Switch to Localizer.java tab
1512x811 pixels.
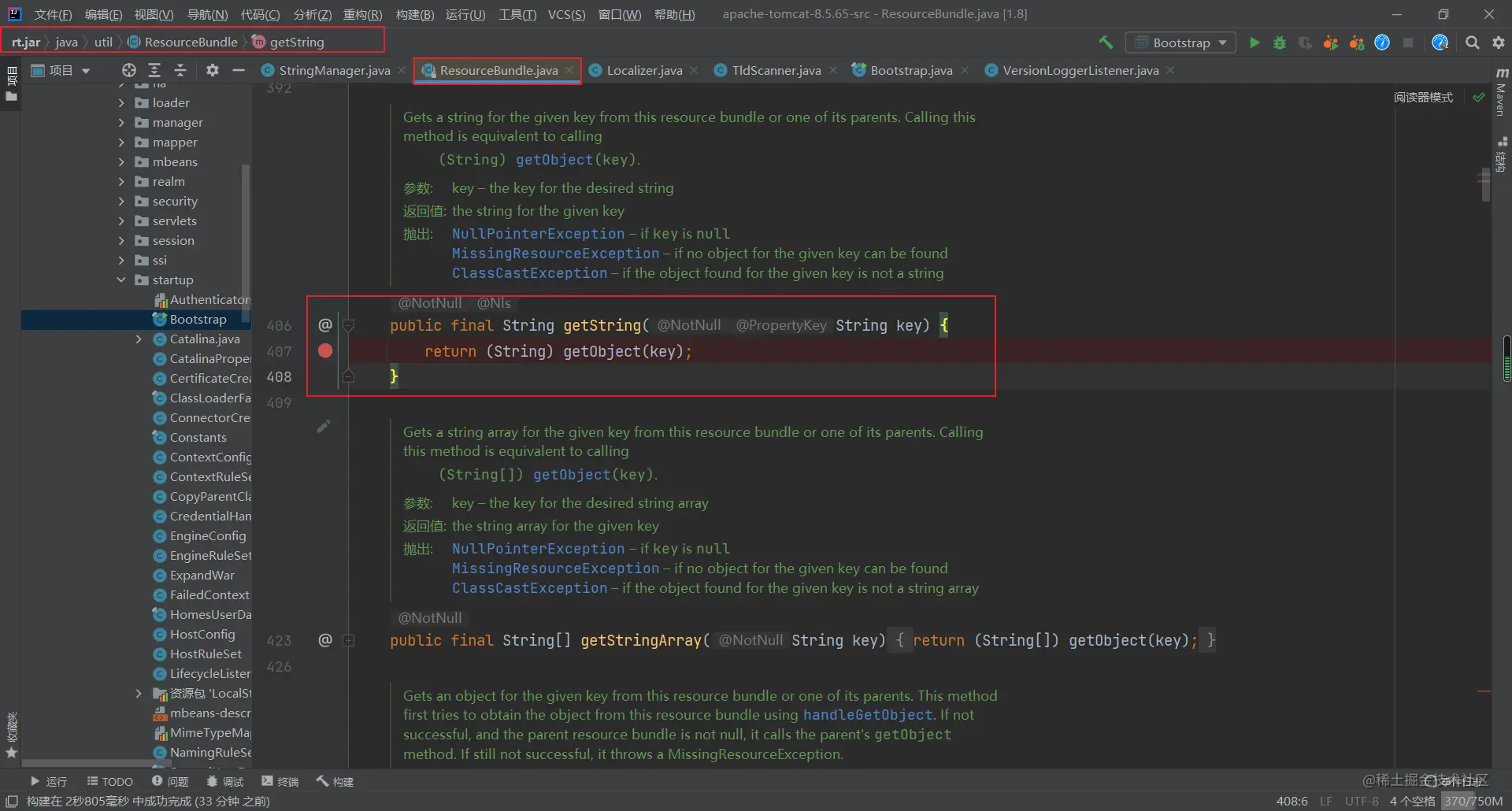[x=644, y=70]
